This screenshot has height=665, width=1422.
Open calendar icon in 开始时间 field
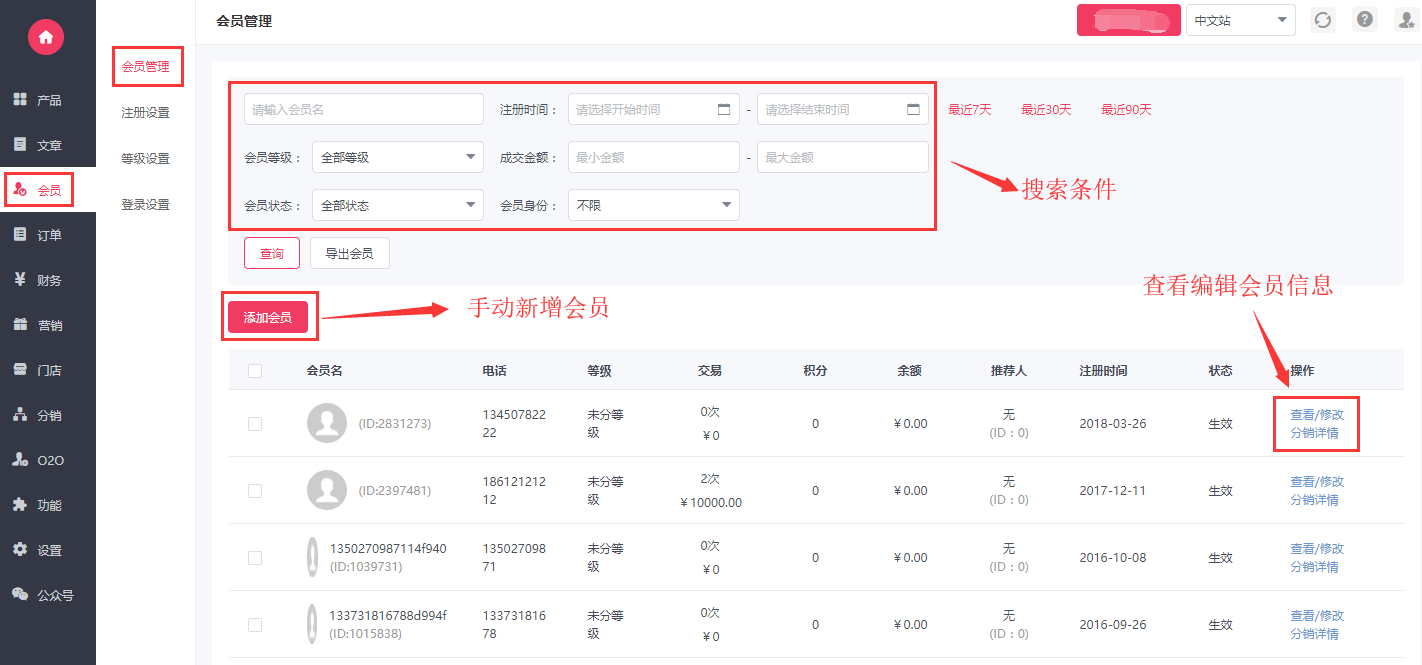pos(724,110)
